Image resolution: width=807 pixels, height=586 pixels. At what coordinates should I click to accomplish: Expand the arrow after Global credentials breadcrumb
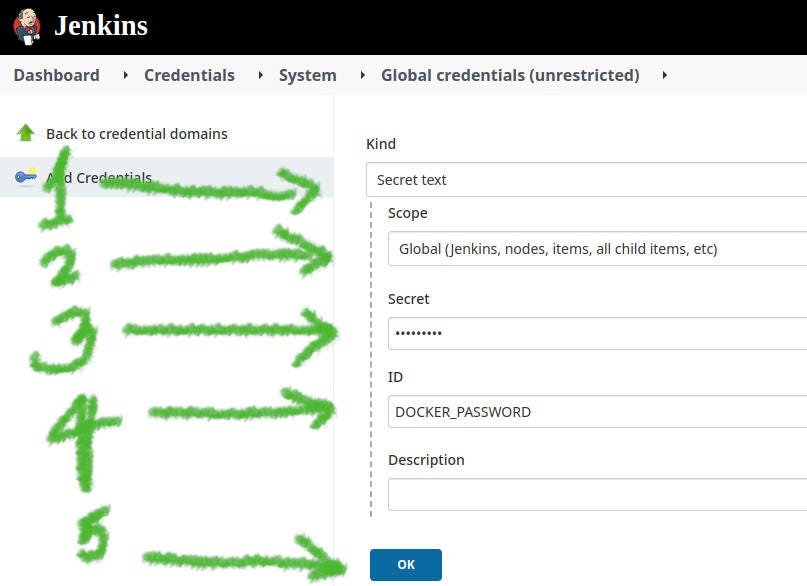tap(664, 75)
